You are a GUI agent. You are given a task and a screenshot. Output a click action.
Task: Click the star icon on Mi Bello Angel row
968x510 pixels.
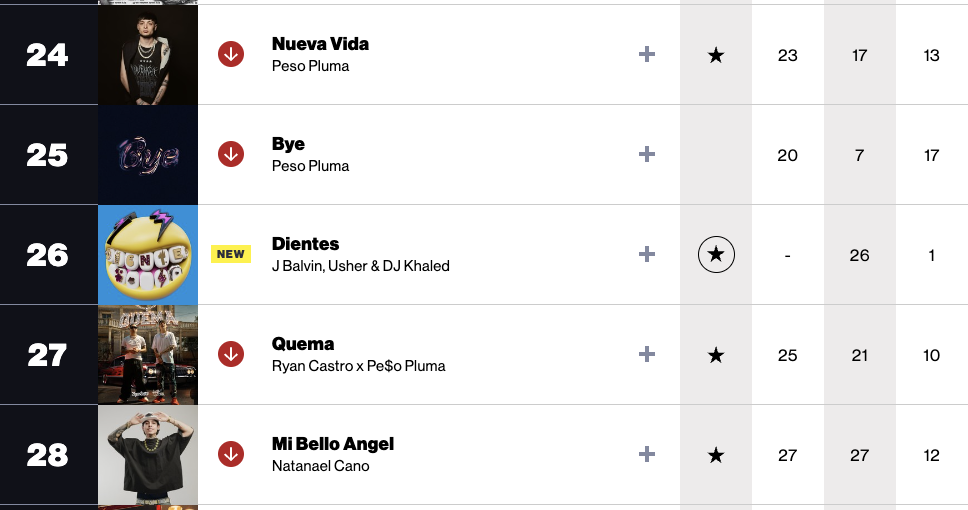pyautogui.click(x=716, y=455)
